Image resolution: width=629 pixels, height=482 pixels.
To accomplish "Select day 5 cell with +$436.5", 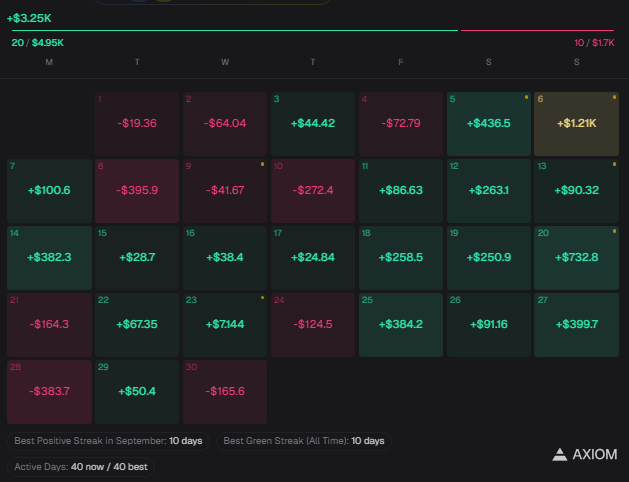I will coord(489,124).
